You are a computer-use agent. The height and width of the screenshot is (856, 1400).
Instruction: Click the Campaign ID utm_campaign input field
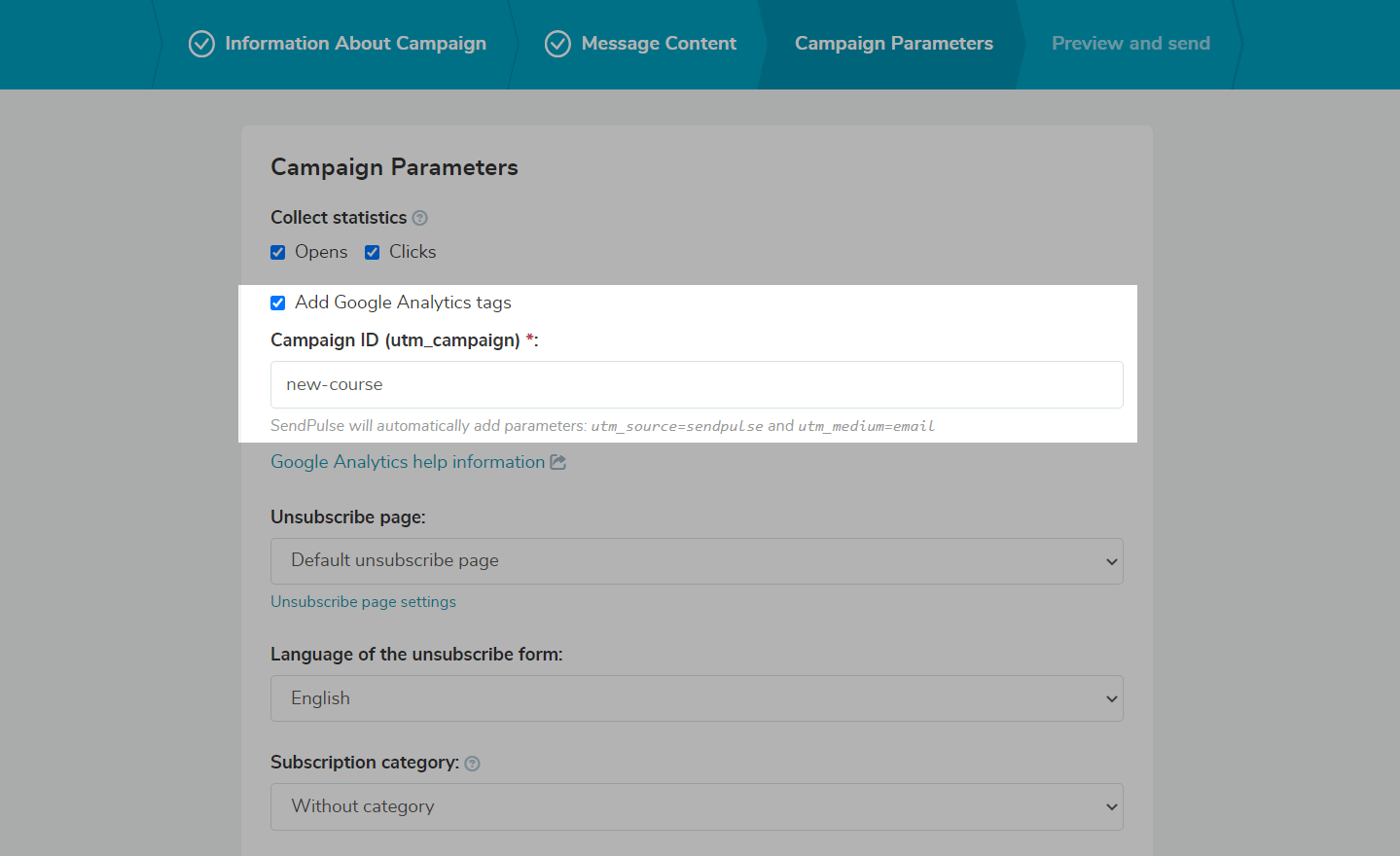pos(697,385)
